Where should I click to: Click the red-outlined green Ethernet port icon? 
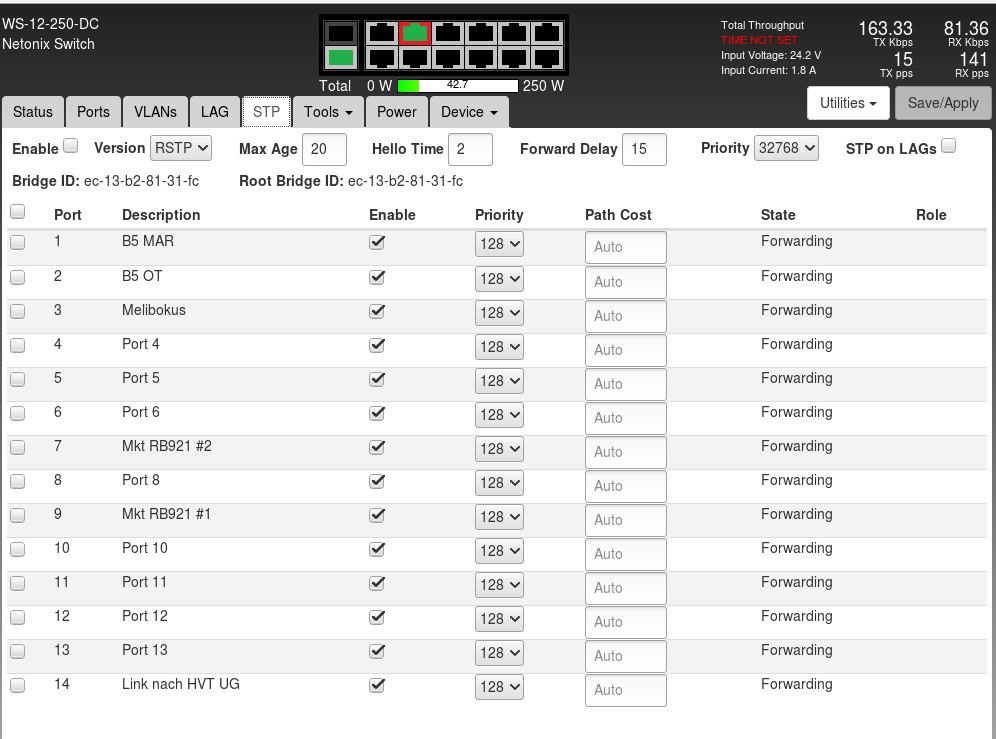(415, 33)
